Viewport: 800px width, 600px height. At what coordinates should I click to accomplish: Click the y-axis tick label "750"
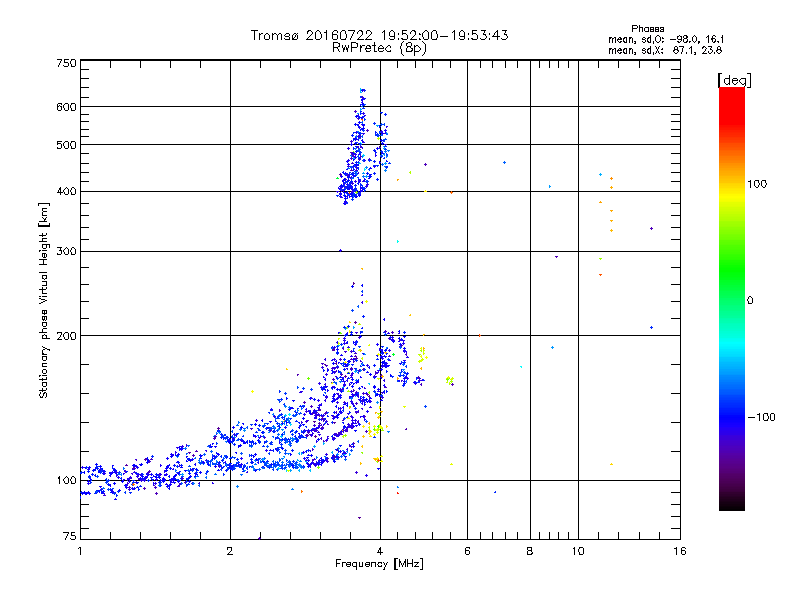tap(67, 63)
